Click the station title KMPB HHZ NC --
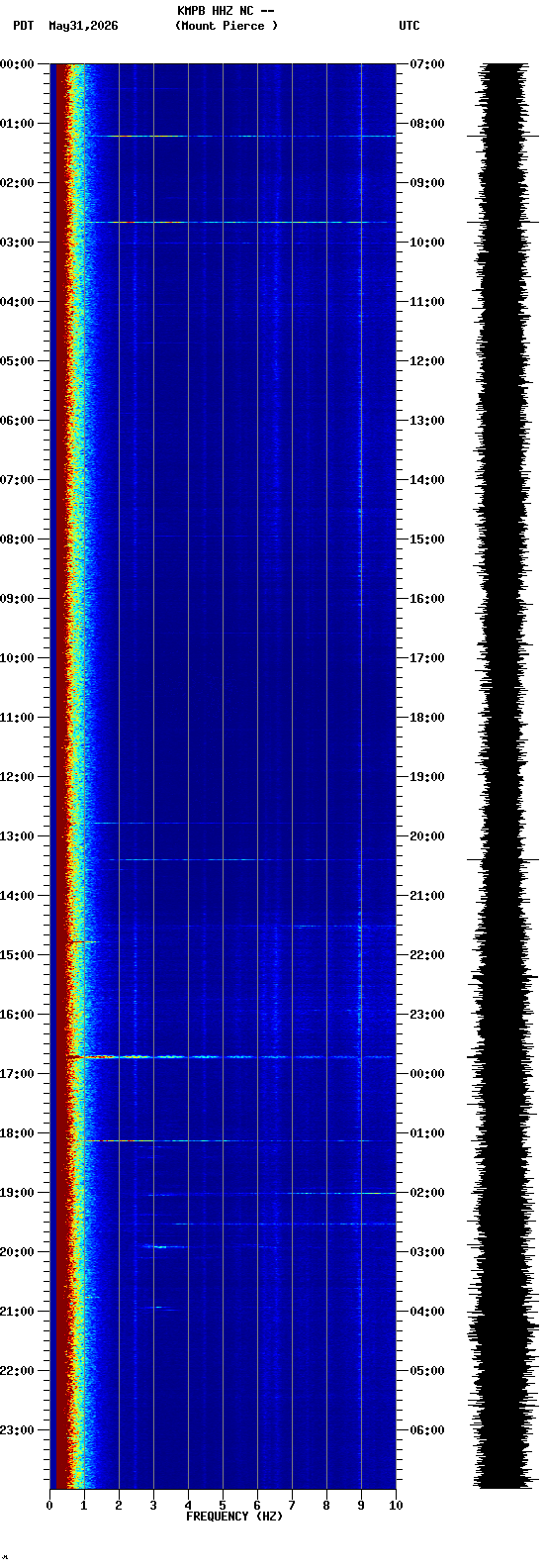The height and width of the screenshot is (1568, 546). (x=226, y=11)
